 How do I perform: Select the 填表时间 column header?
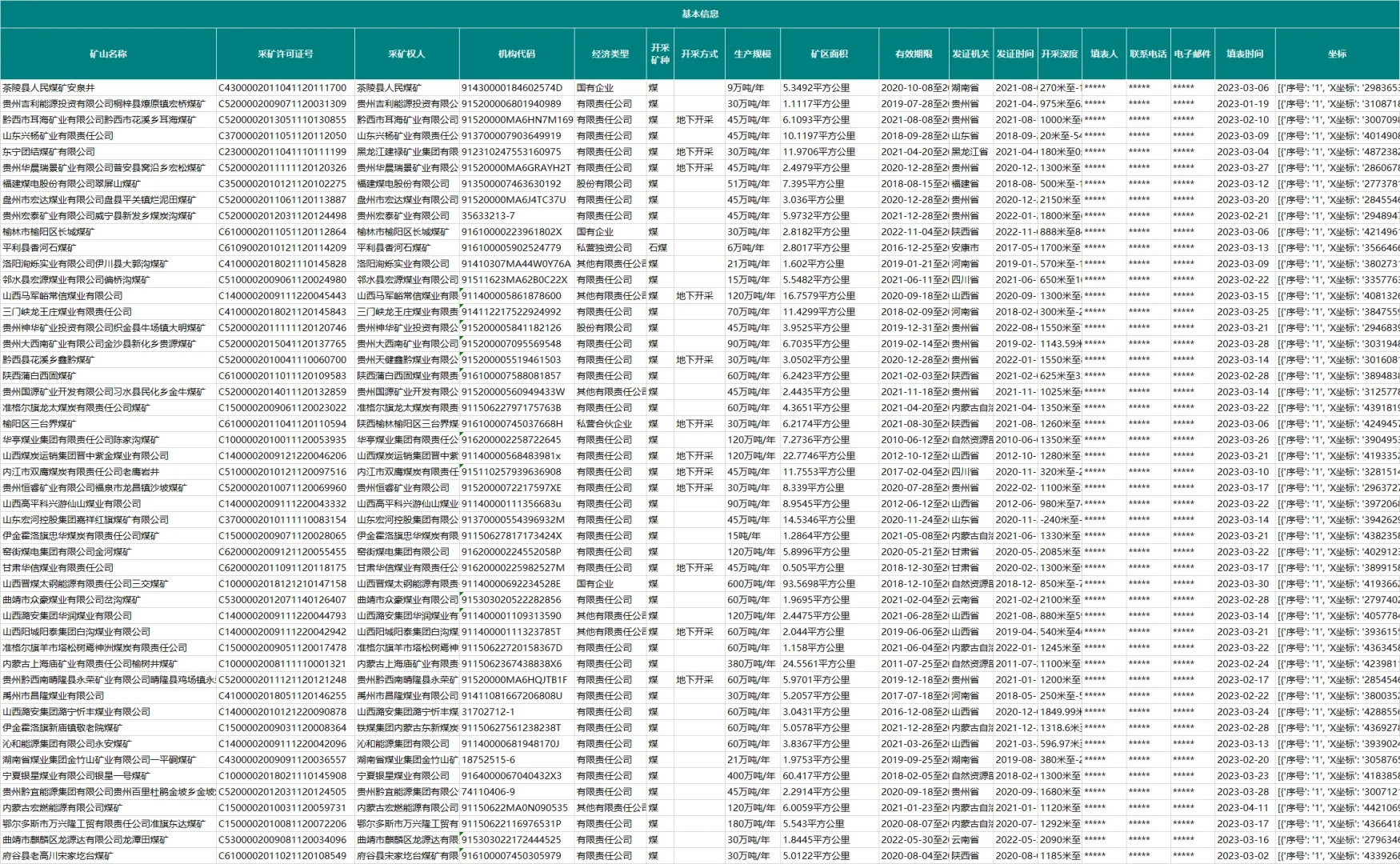tap(1245, 54)
